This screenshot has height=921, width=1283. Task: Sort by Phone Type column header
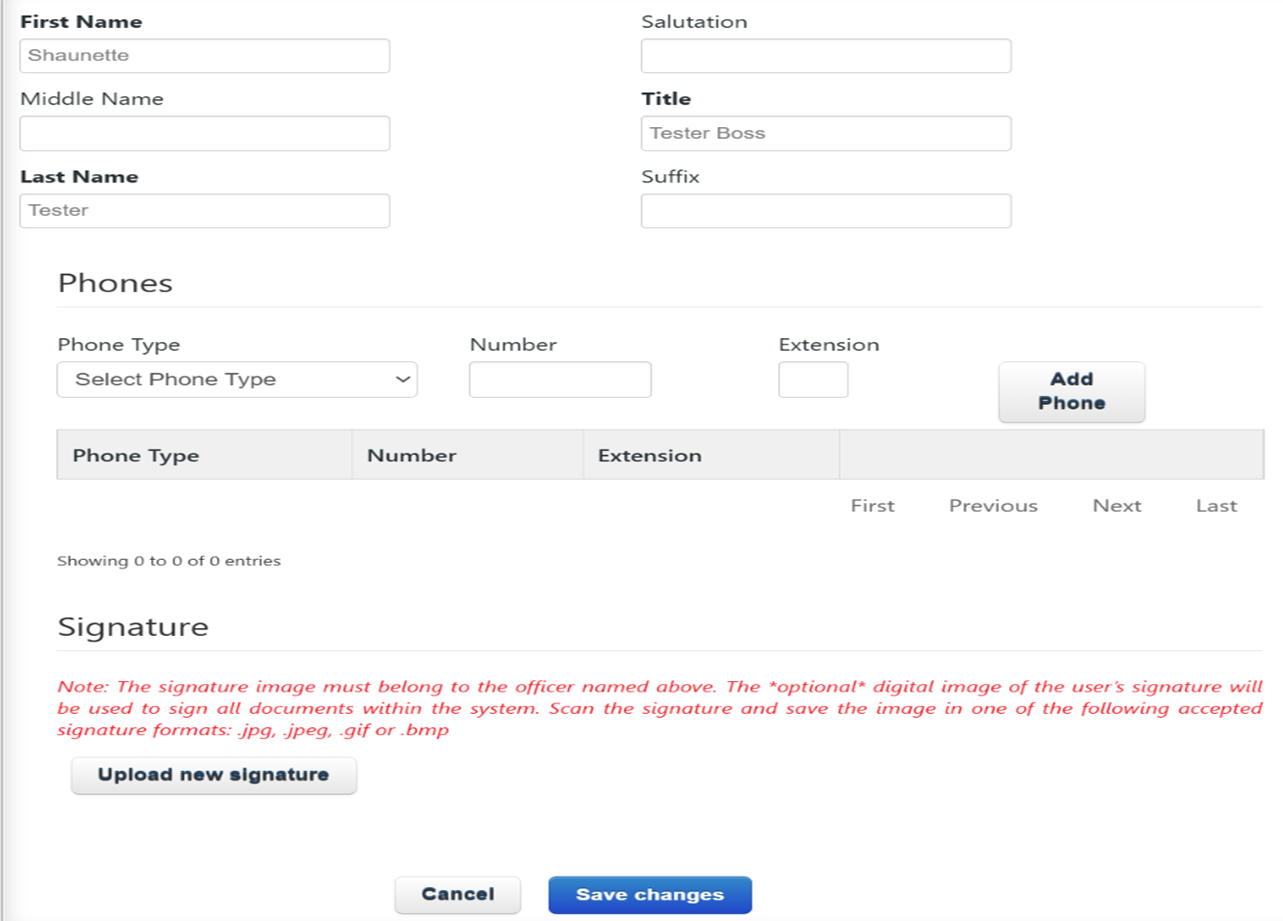pyautogui.click(x=136, y=456)
